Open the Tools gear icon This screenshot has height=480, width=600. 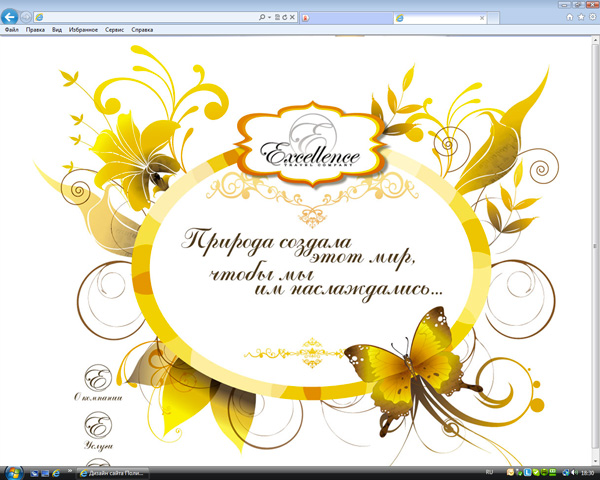point(593,17)
